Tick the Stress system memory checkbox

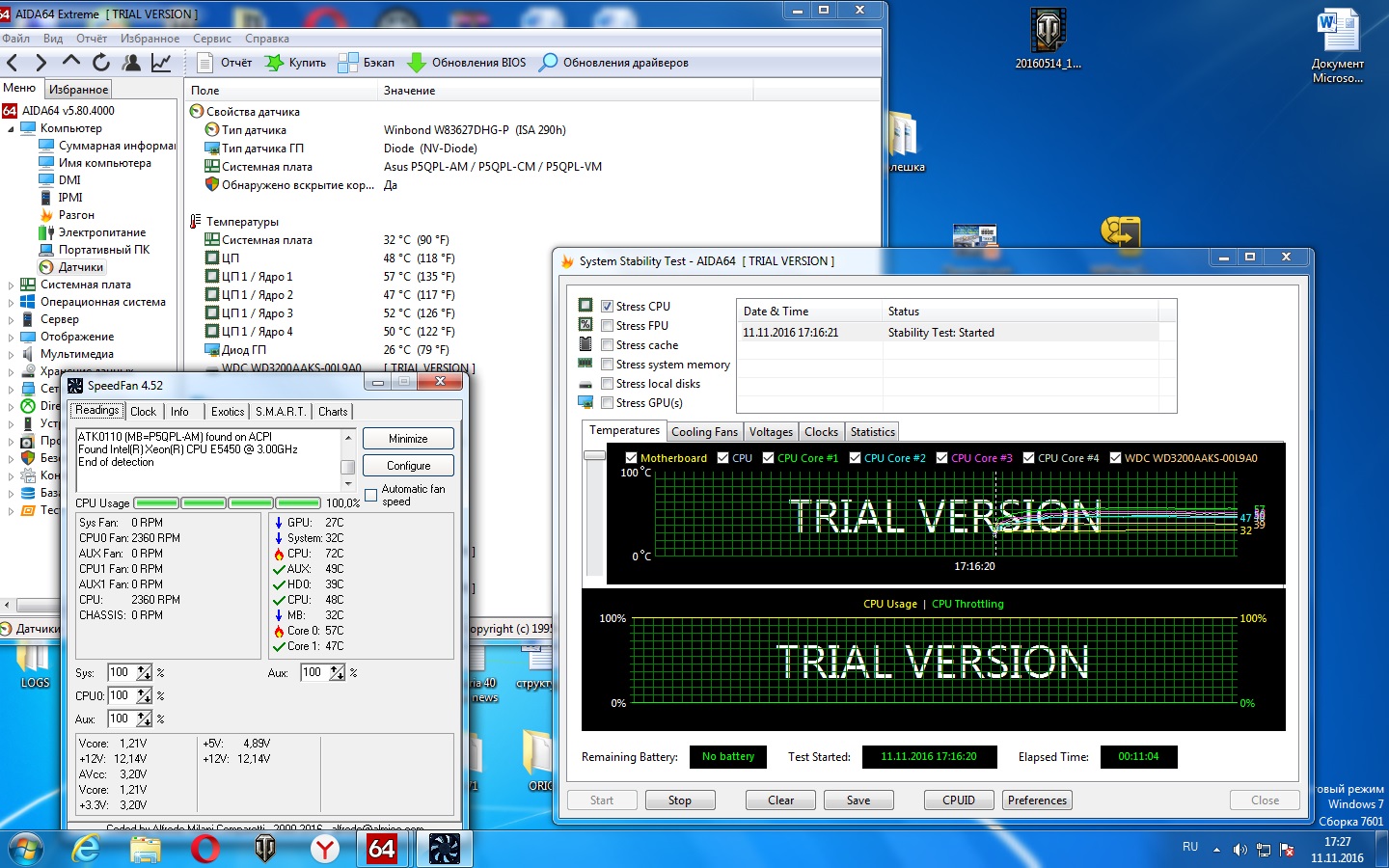click(608, 365)
